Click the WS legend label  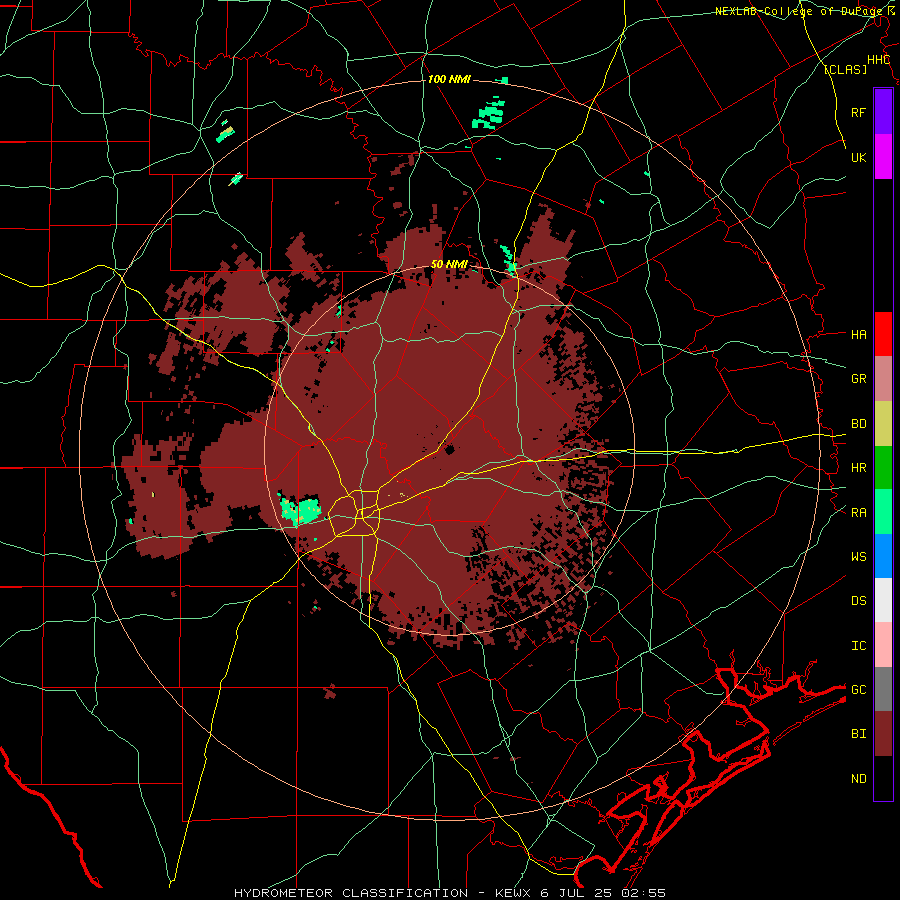[858, 556]
